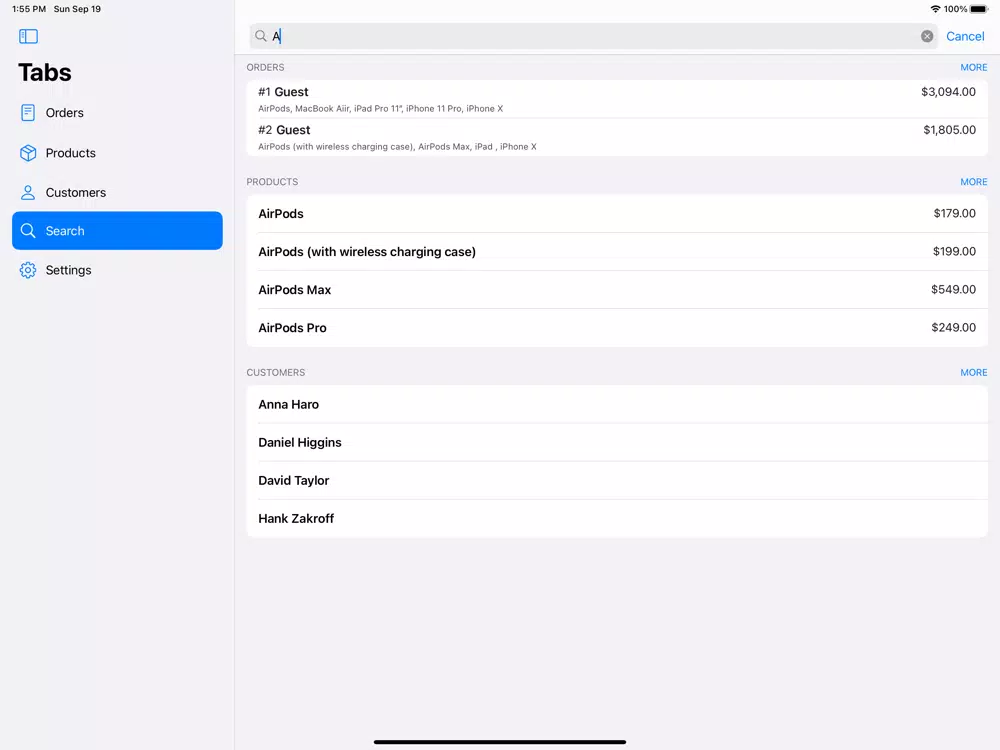Tap the home indicator bar at bottom
This screenshot has width=1000, height=750.
point(500,742)
